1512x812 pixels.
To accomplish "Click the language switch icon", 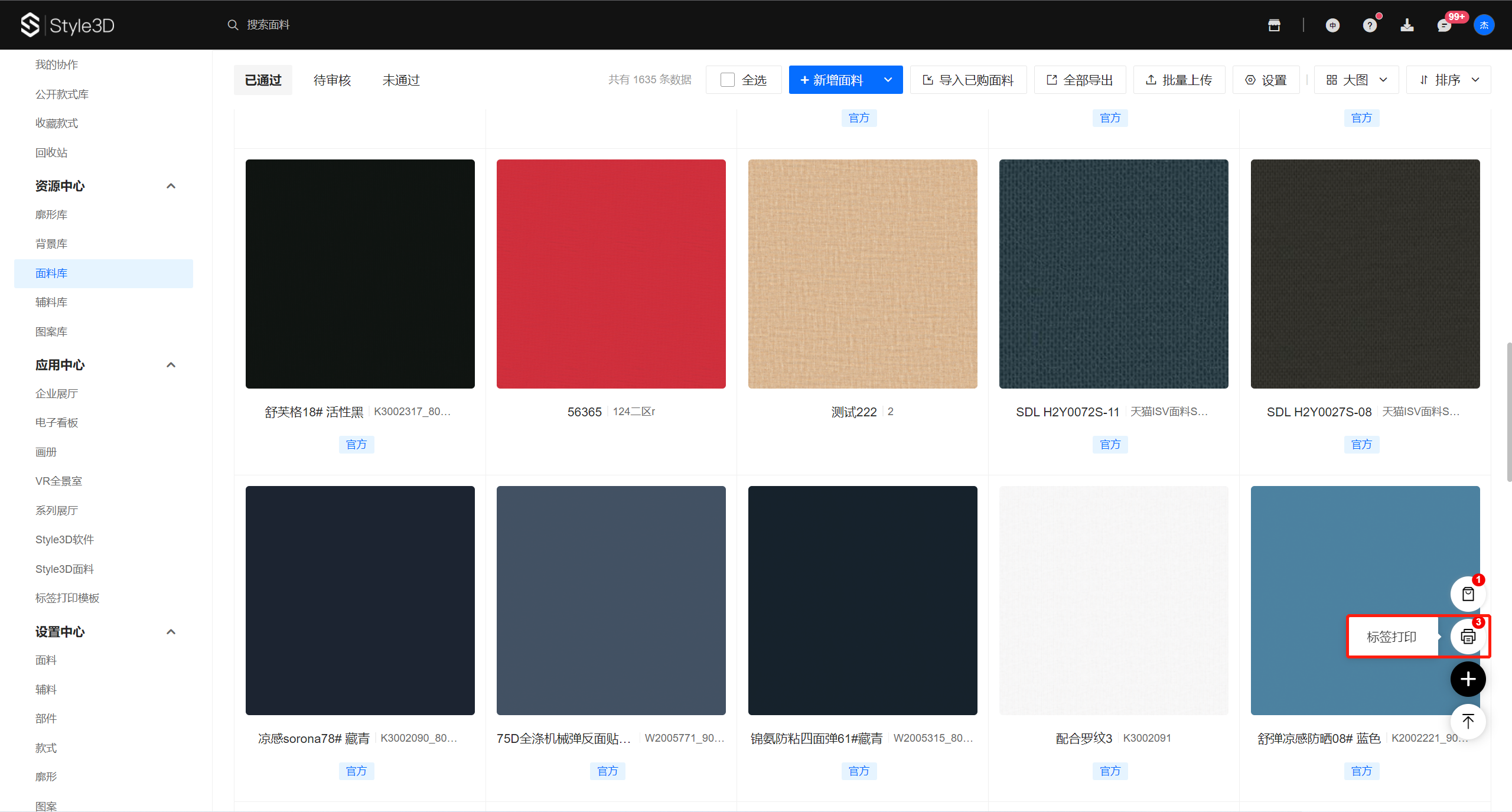I will coord(1332,25).
